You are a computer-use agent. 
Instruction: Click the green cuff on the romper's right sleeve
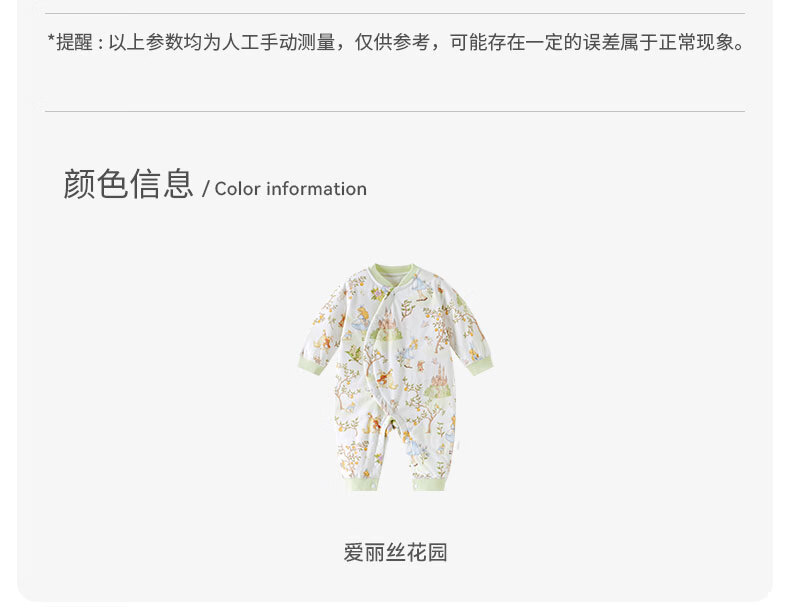click(478, 364)
